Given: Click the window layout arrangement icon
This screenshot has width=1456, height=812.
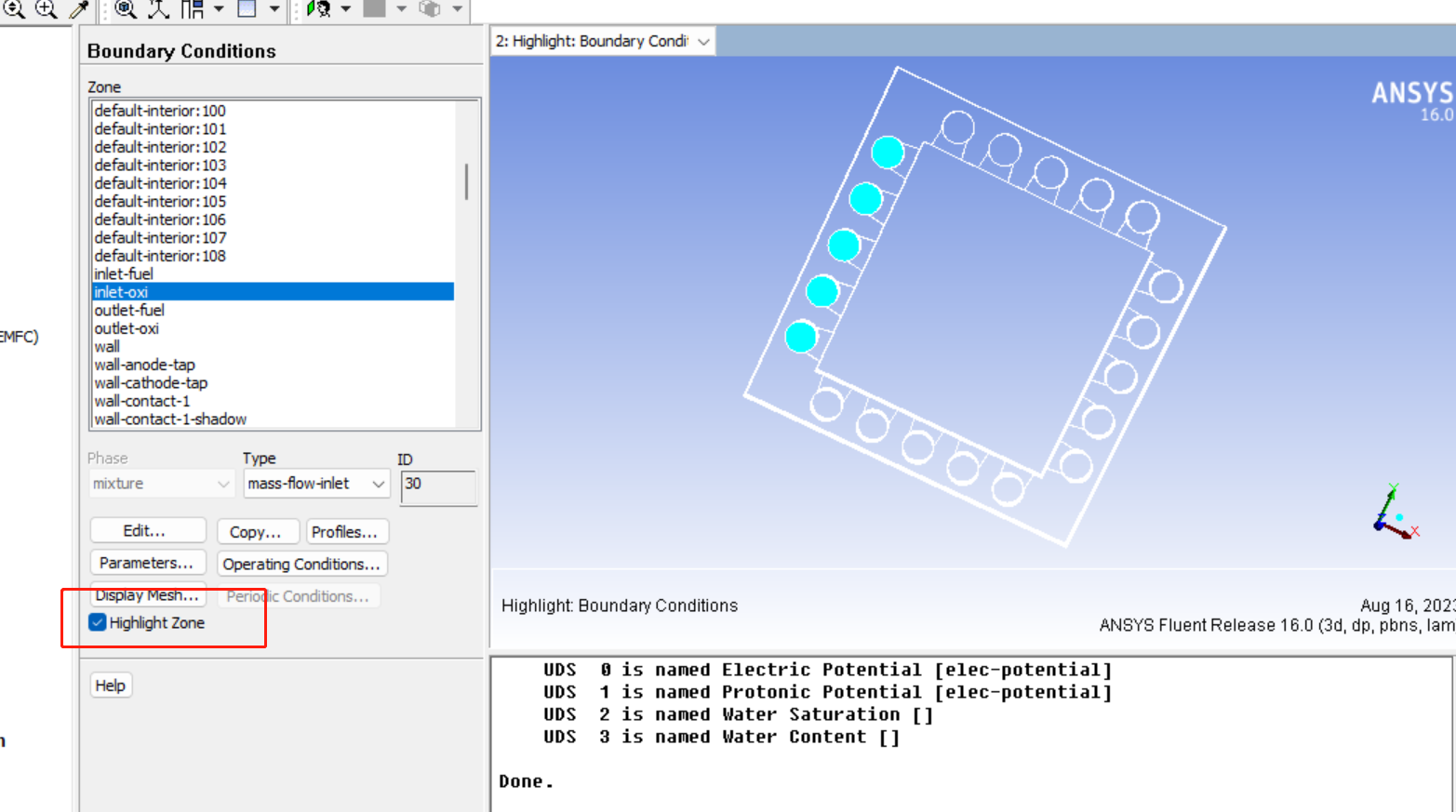Looking at the screenshot, I should pyautogui.click(x=193, y=9).
